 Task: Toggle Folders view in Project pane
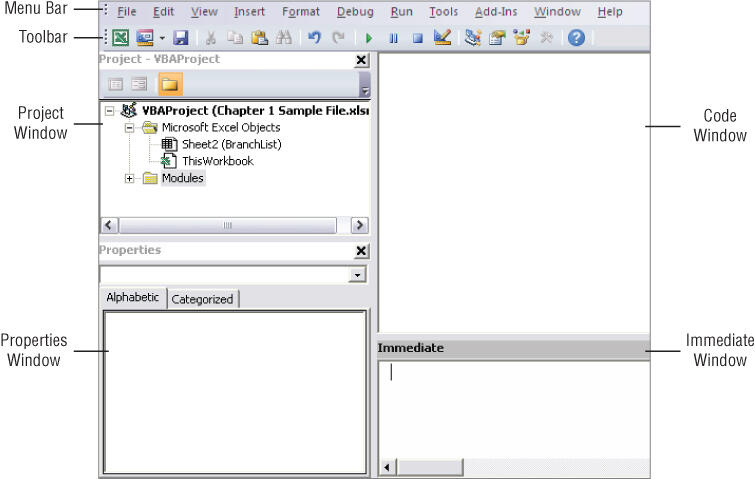click(170, 84)
